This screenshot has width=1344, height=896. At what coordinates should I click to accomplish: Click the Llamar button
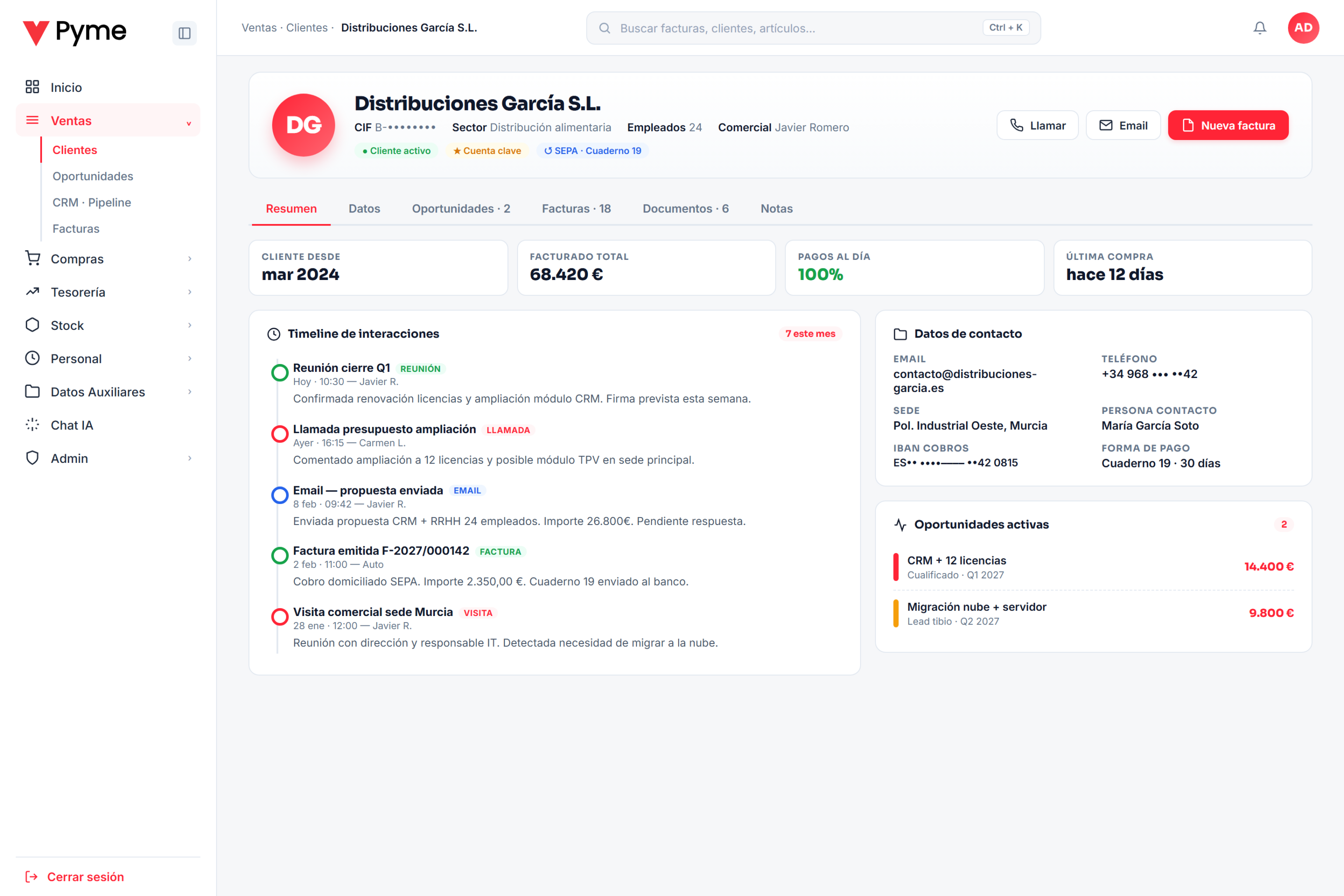tap(1037, 125)
